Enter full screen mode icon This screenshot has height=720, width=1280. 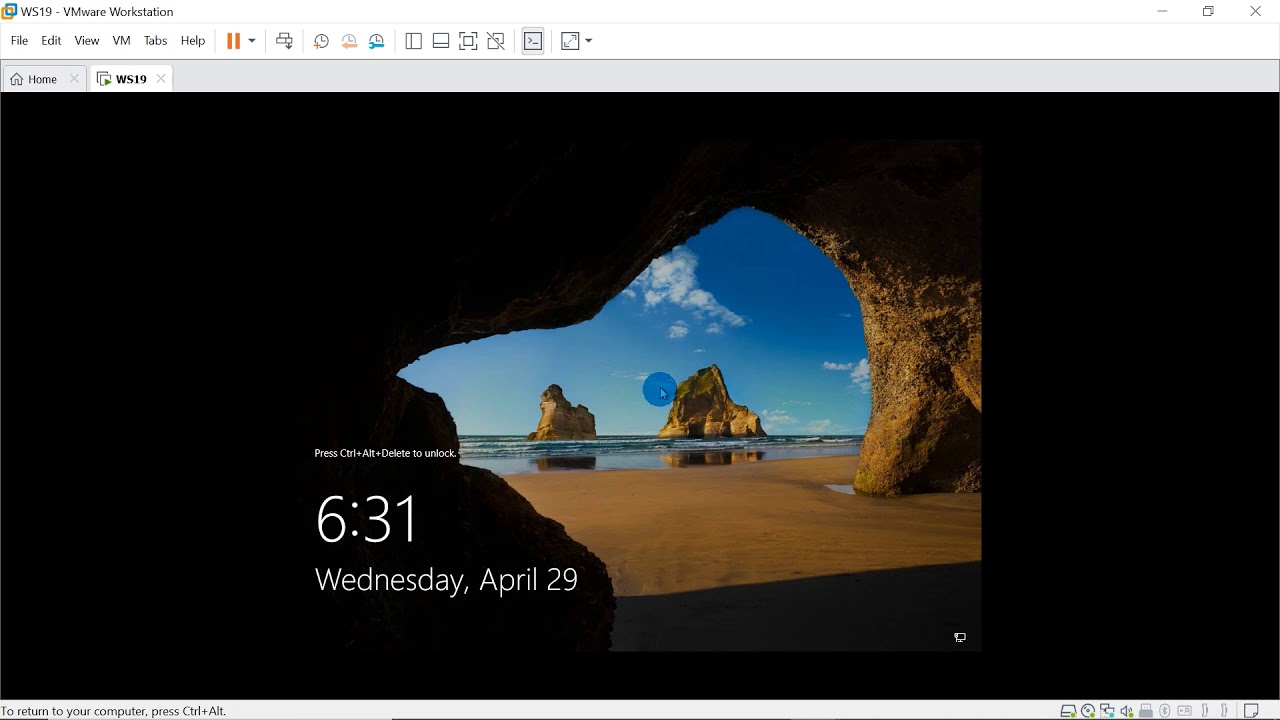[468, 41]
